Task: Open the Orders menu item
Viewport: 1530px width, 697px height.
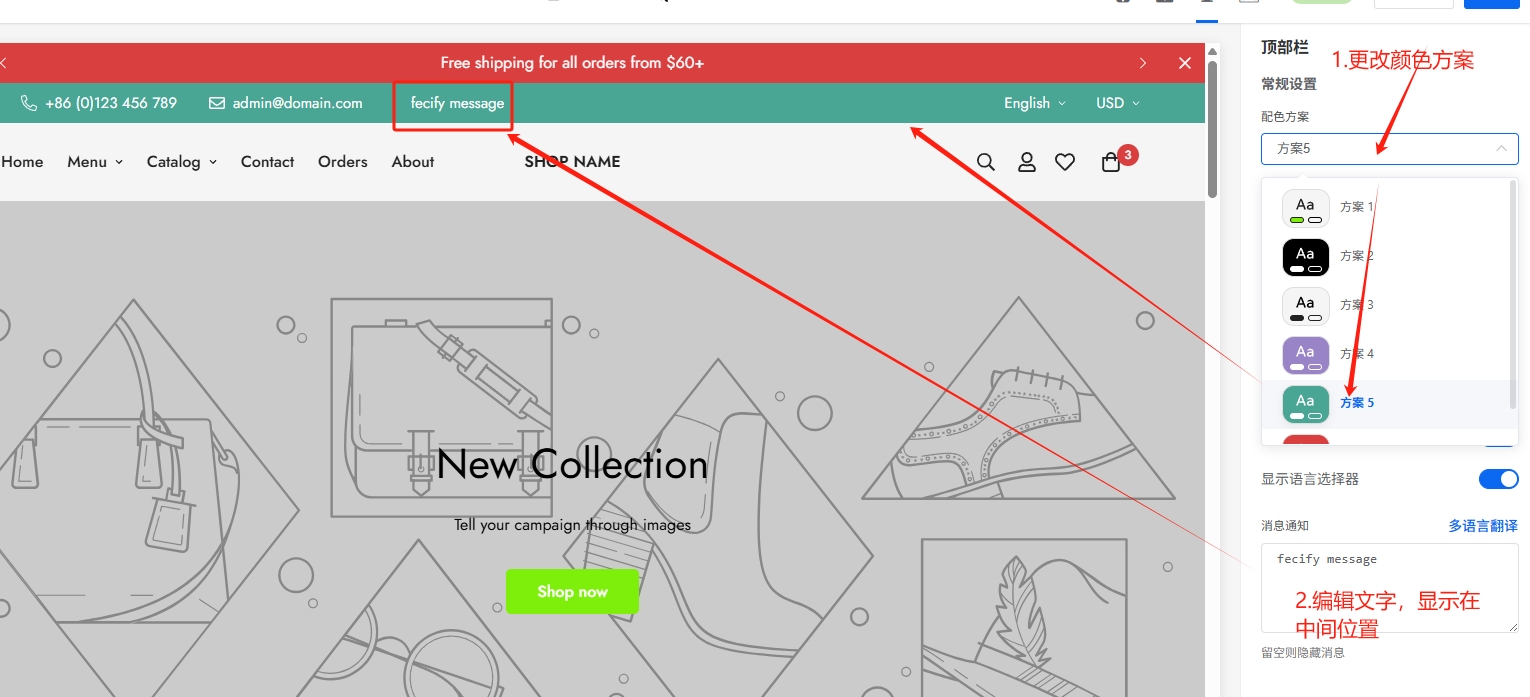Action: [342, 162]
